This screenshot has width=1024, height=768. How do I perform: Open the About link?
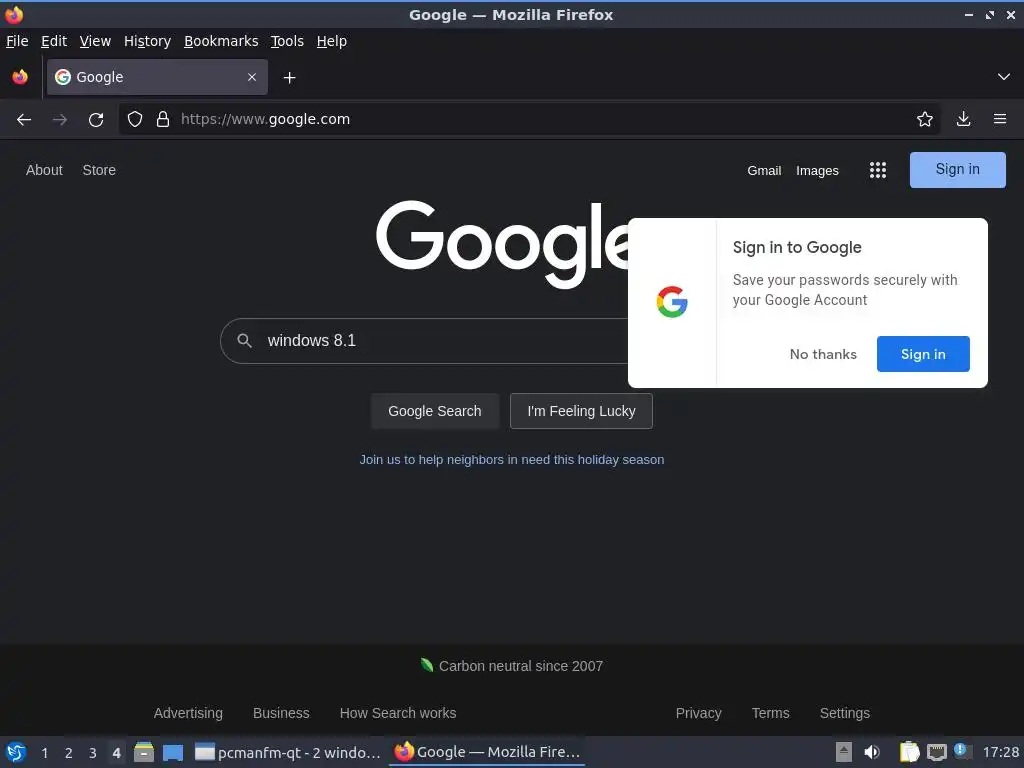coord(44,170)
